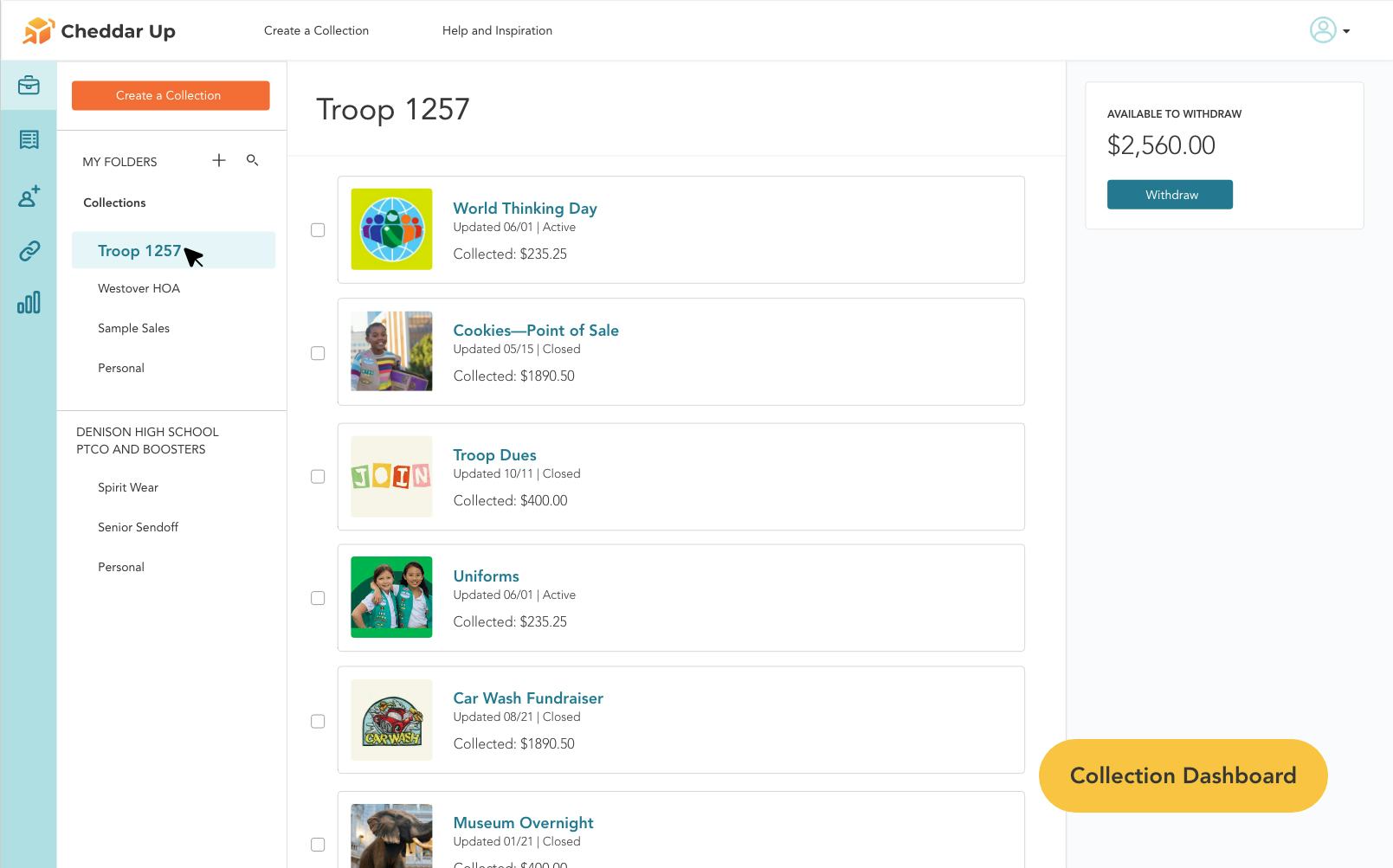Check the World Thinking Day checkbox
This screenshot has width=1393, height=868.
[318, 230]
